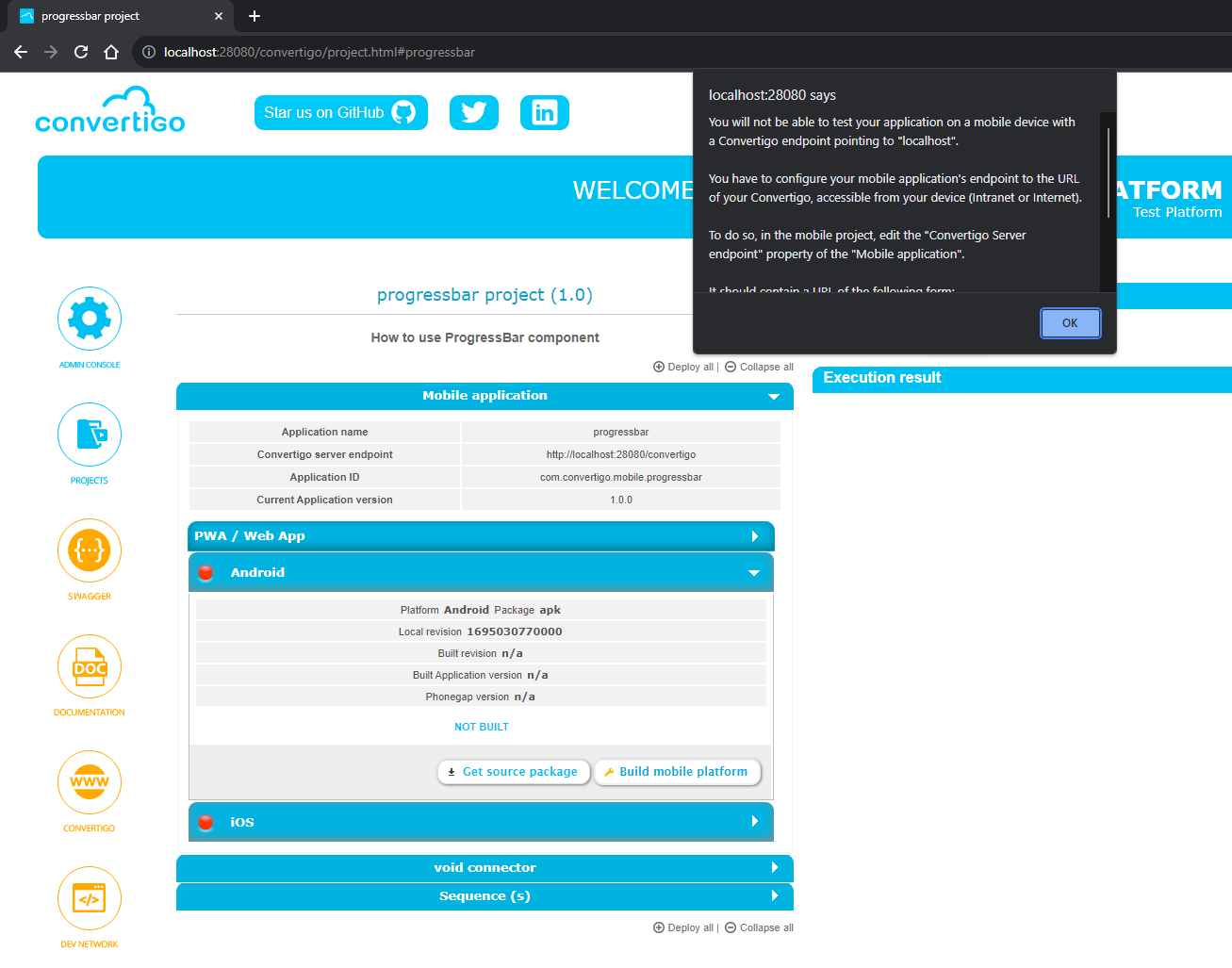Screen dimensions: 1232x968
Task: Click the com.convertigo.mobile.progressbar application ID
Action: coord(621,477)
